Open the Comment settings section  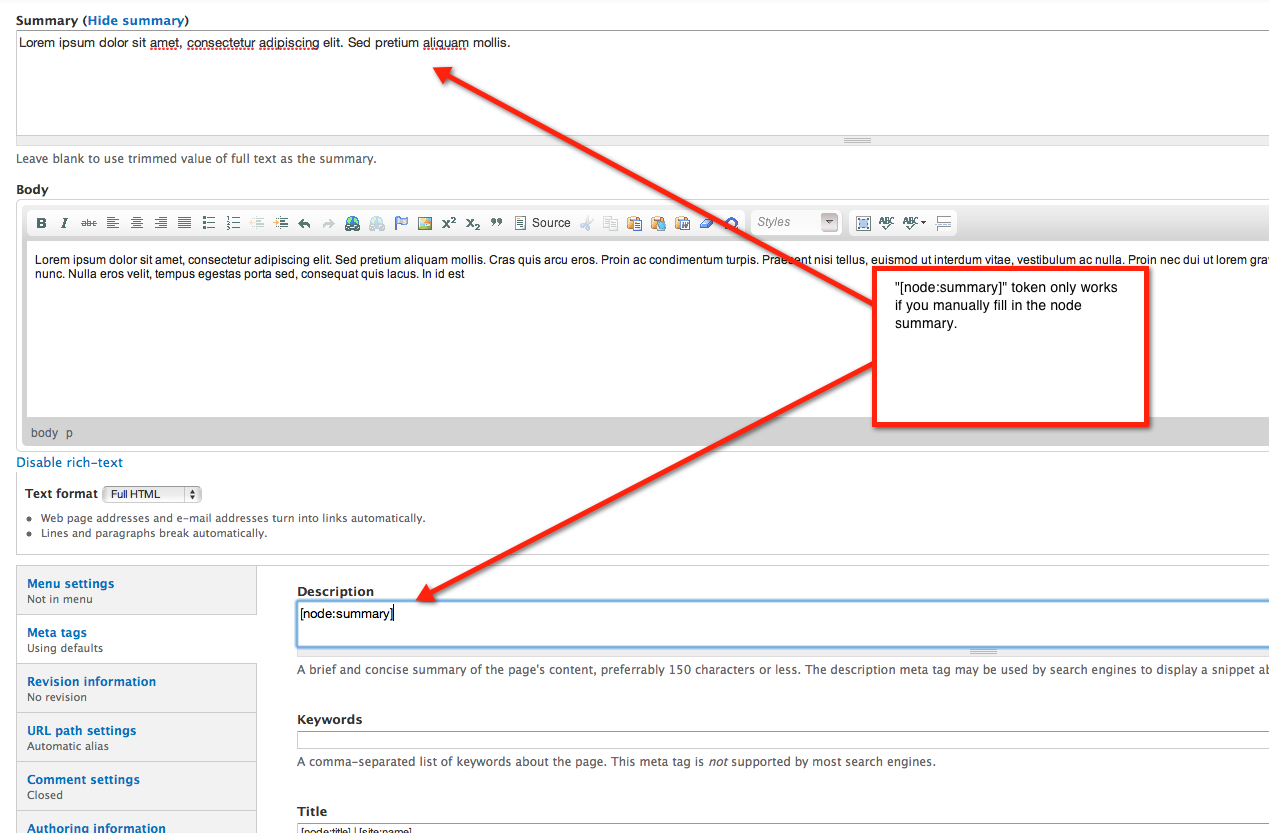[x=83, y=779]
